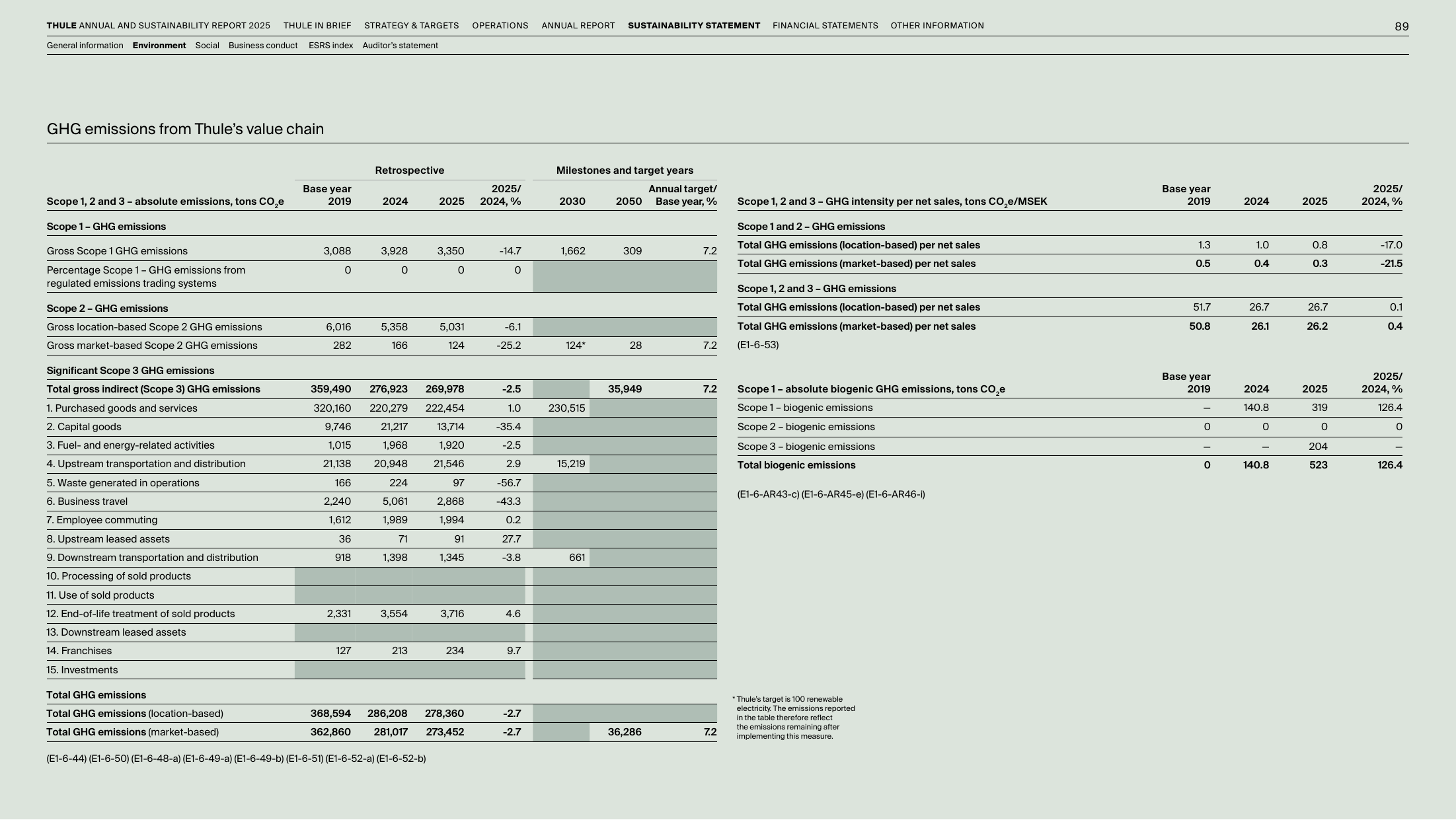Open the Auditor's statement subsection

click(400, 46)
